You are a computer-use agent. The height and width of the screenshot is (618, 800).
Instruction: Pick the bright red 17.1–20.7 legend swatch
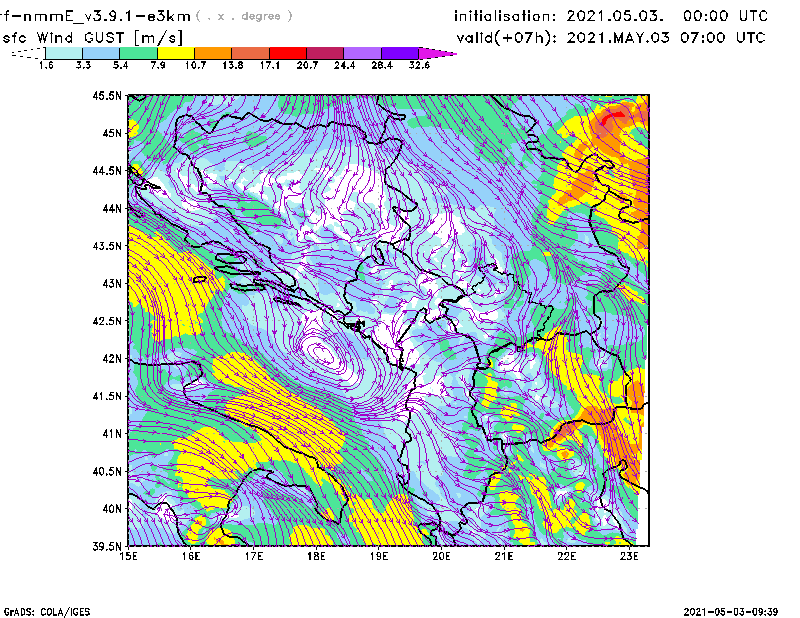pos(288,53)
